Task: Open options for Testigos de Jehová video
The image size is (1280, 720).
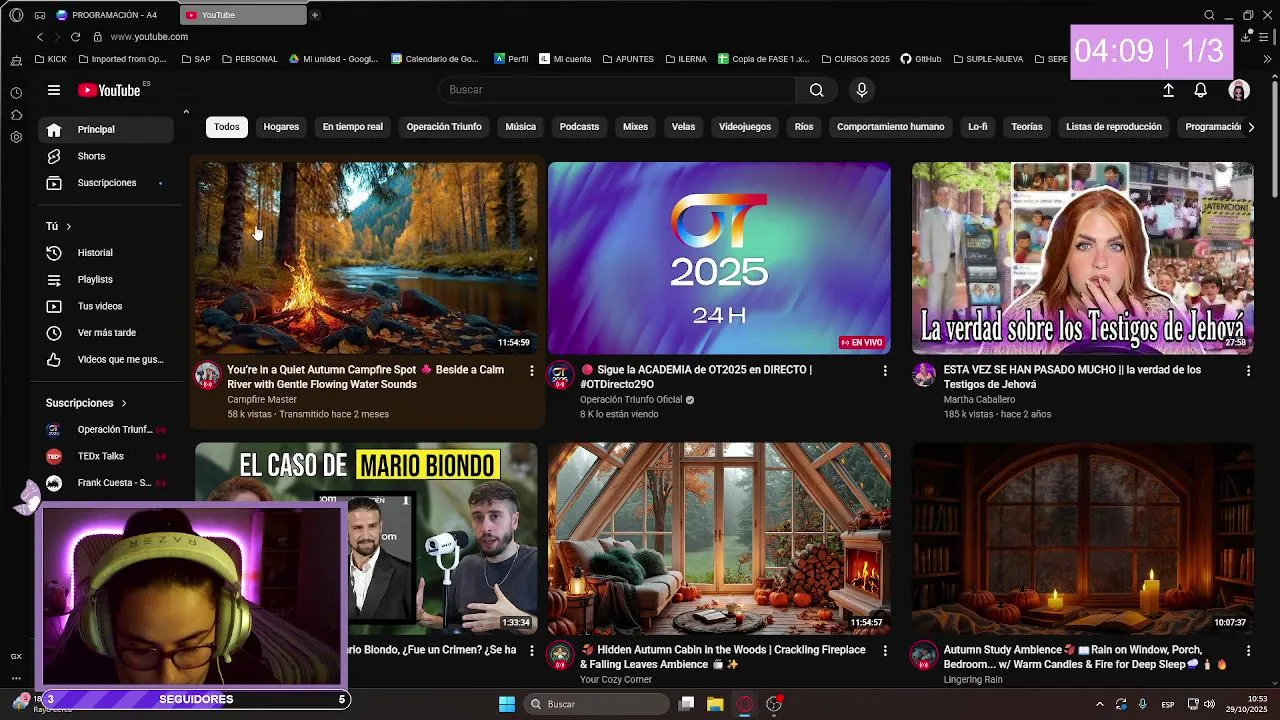Action: tap(1248, 371)
